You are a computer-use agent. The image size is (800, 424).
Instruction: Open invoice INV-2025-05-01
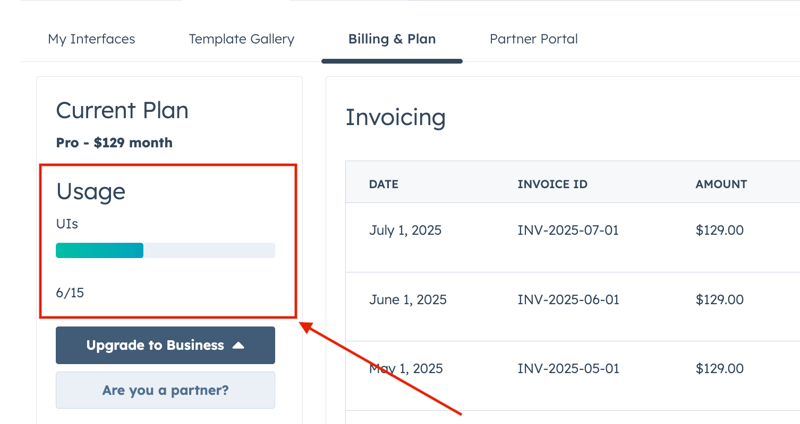[x=568, y=368]
